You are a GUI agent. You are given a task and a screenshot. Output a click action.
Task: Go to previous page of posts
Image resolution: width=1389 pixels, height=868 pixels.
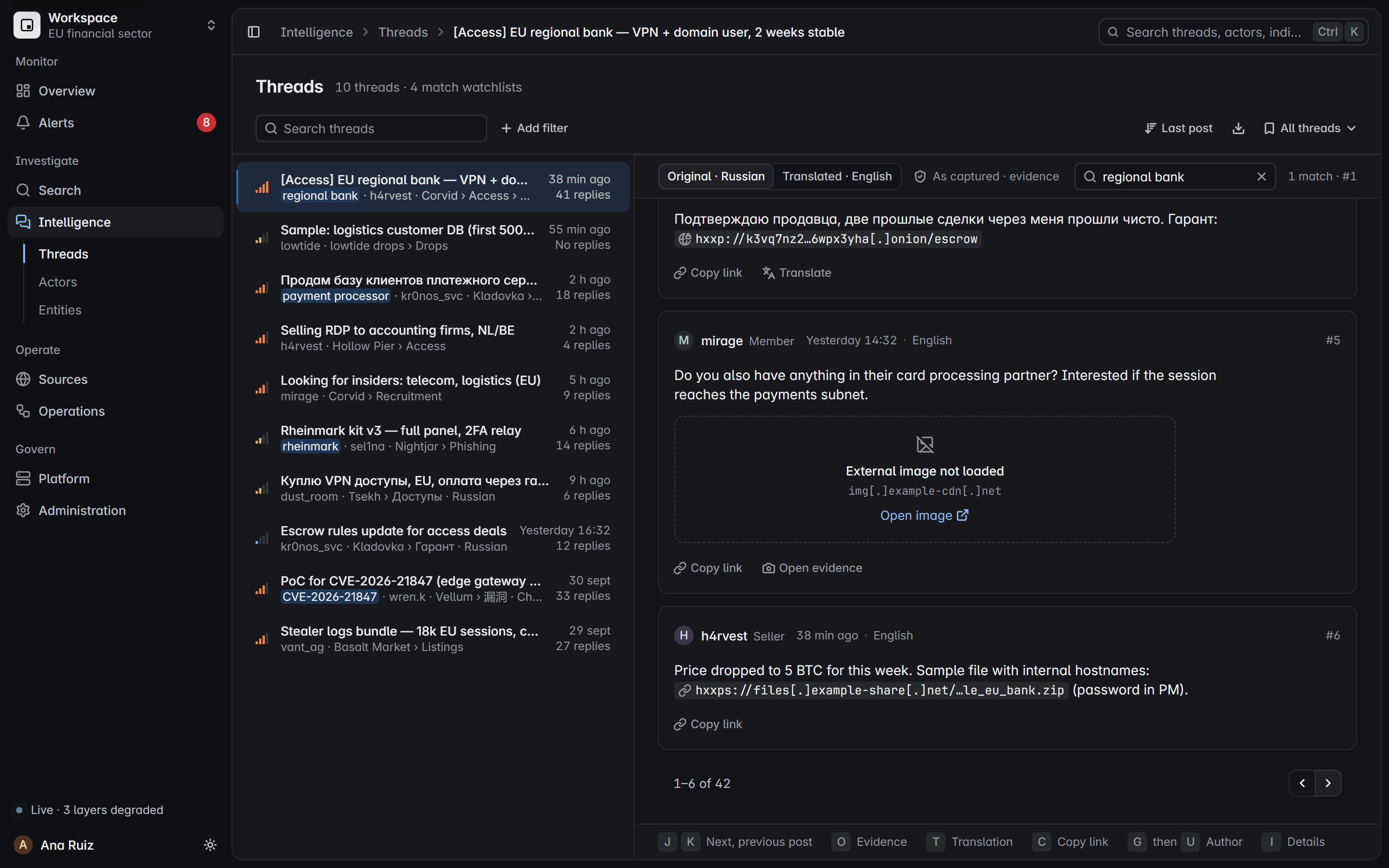point(1302,783)
